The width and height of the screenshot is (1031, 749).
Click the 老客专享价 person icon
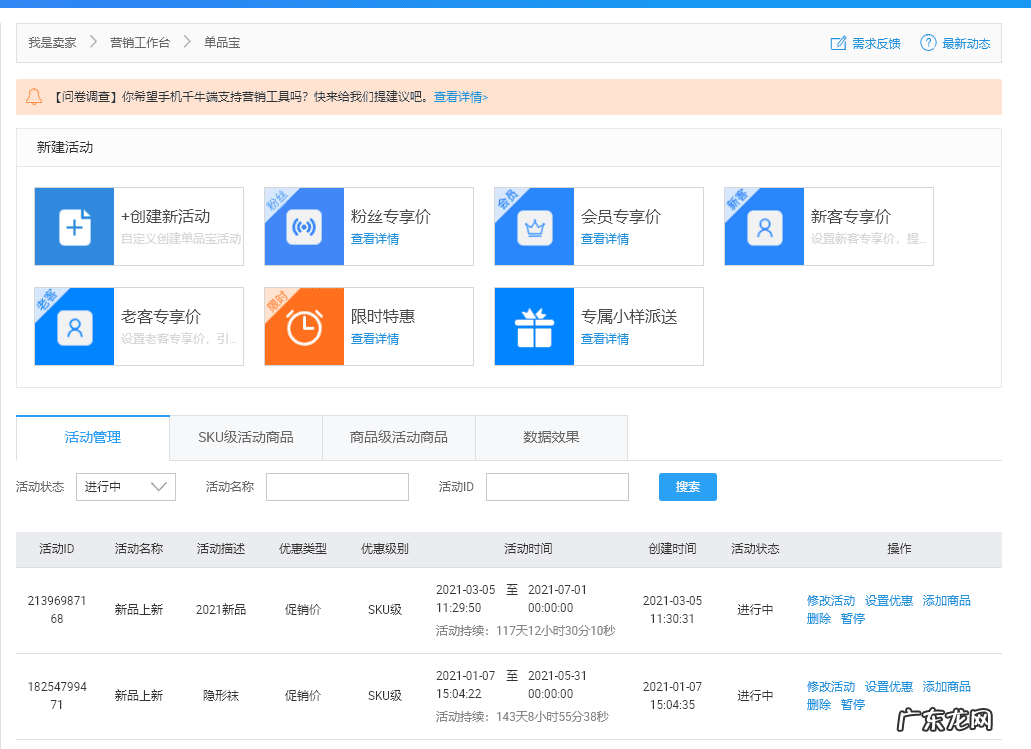click(74, 326)
